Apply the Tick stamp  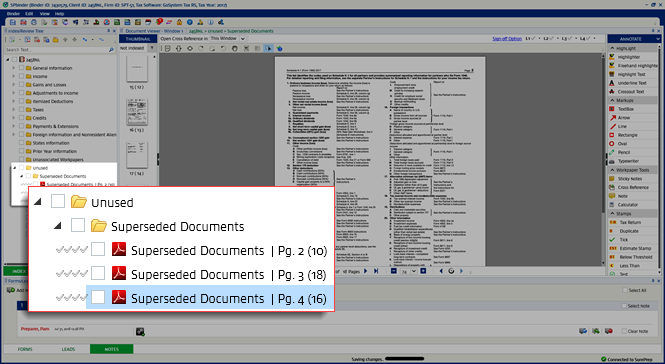coord(633,240)
